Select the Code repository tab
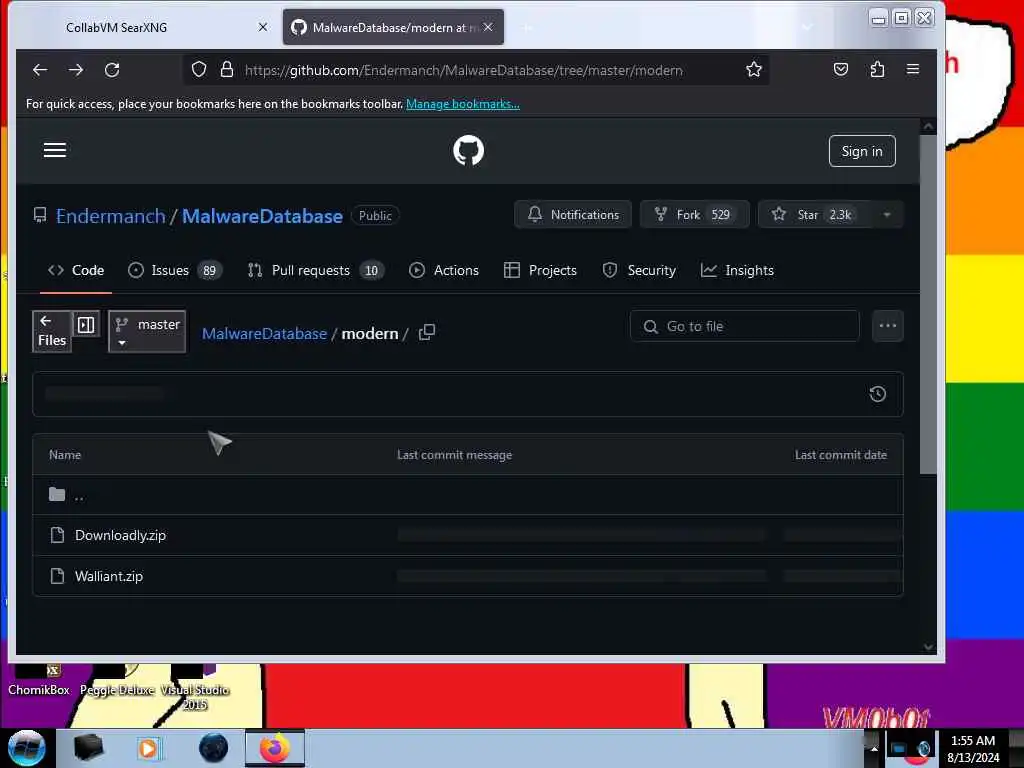 tap(76, 270)
